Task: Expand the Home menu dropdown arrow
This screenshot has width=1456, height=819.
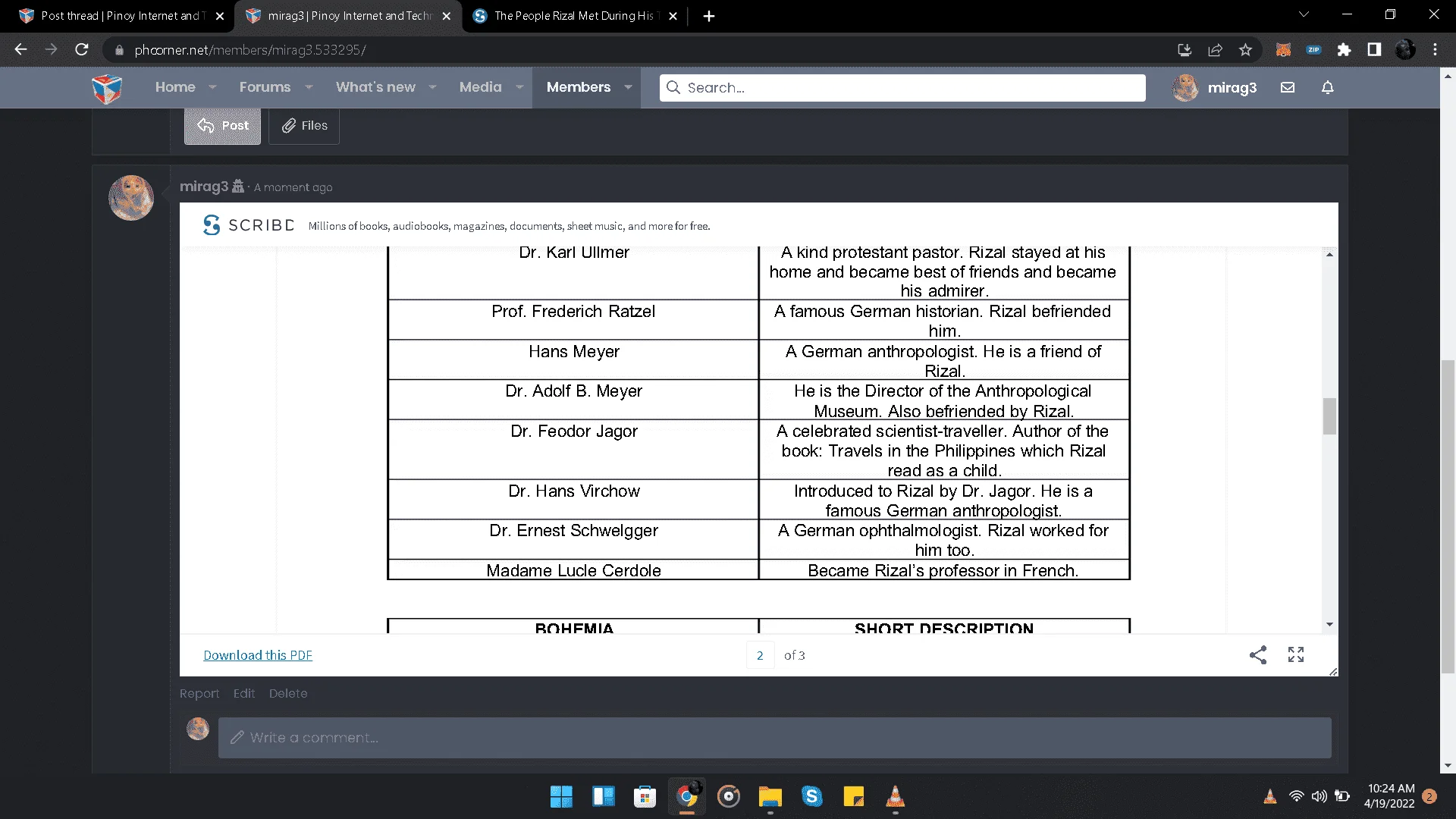Action: click(212, 87)
